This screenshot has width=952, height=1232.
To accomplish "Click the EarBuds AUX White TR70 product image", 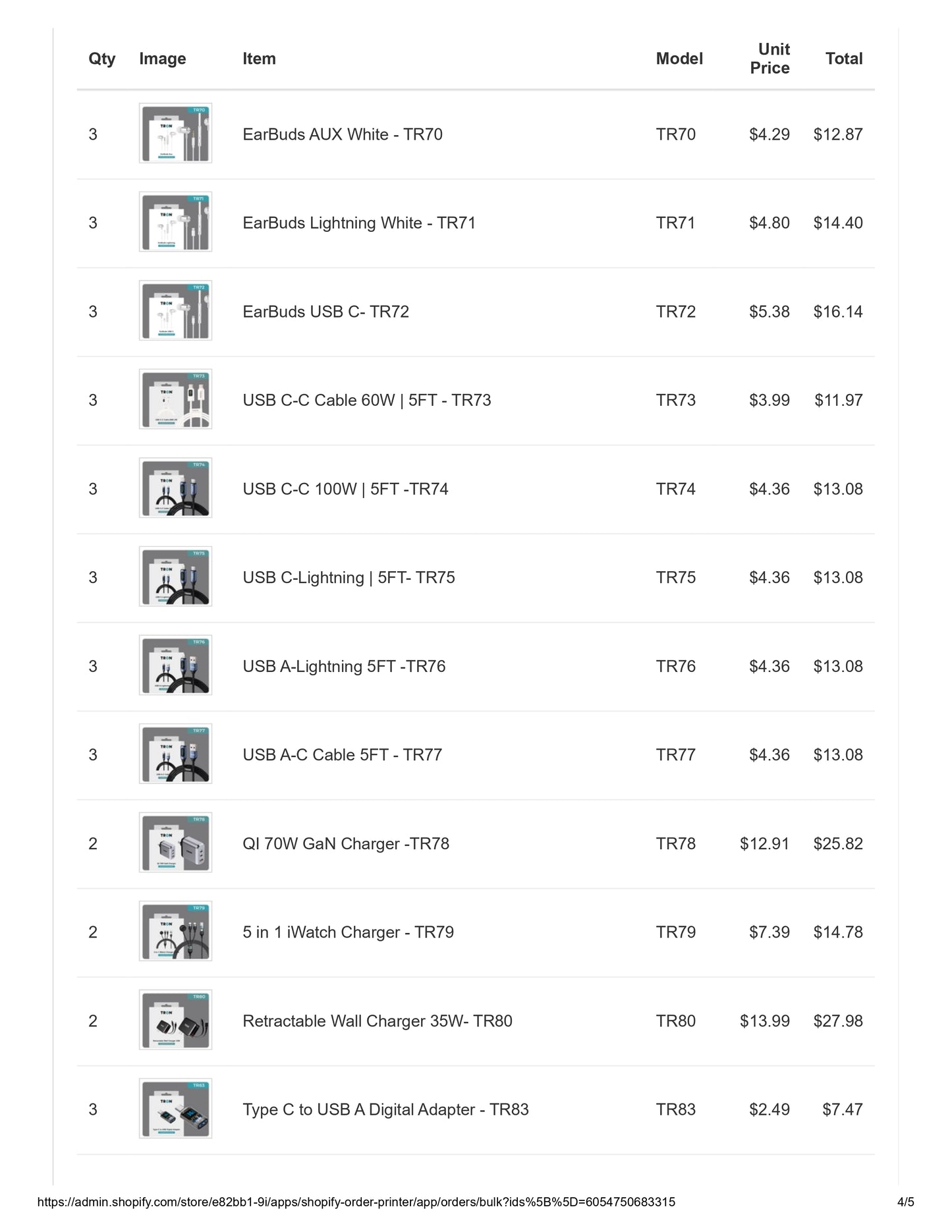I will (x=175, y=134).
